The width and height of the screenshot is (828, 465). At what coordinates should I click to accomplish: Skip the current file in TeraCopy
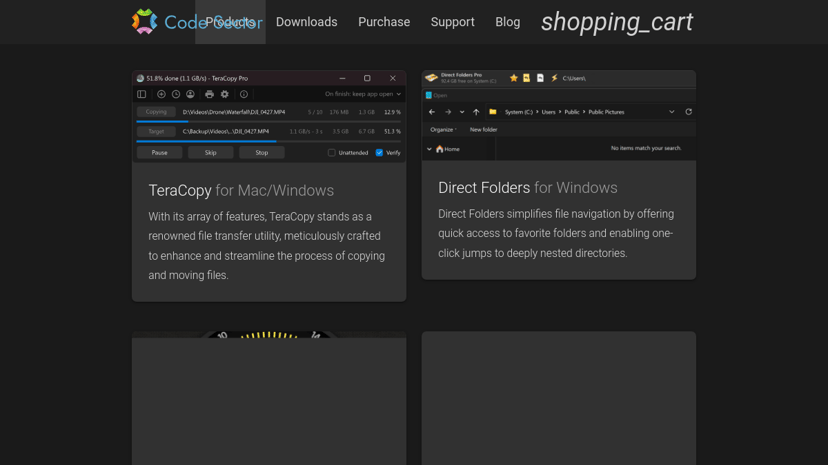click(211, 153)
